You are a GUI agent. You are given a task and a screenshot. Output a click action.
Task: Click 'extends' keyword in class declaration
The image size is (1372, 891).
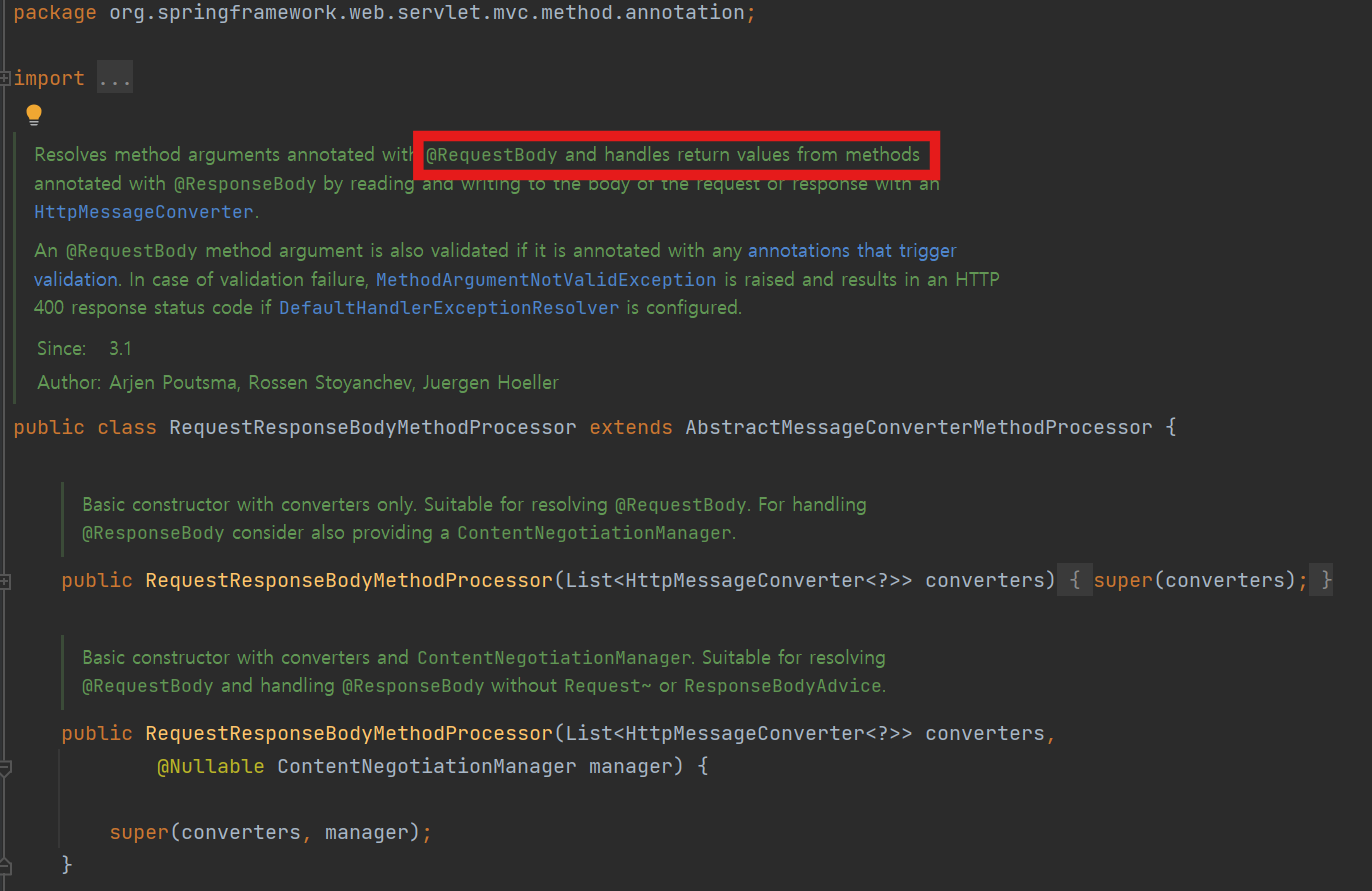coord(631,428)
